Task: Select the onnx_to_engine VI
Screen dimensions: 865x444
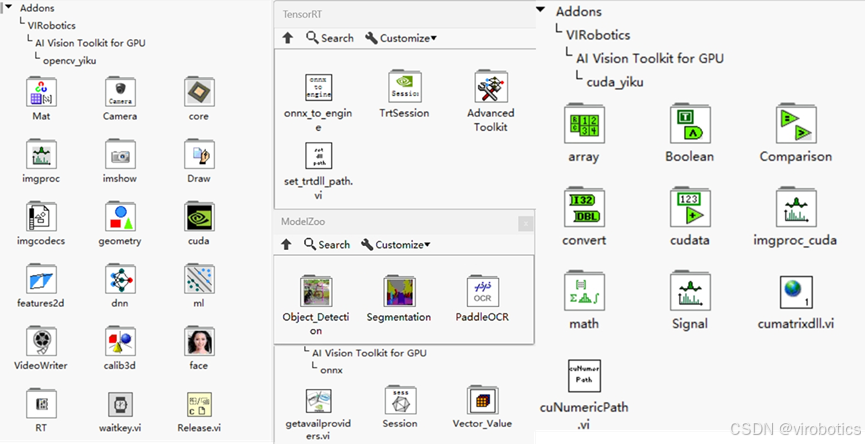Action: pos(318,88)
